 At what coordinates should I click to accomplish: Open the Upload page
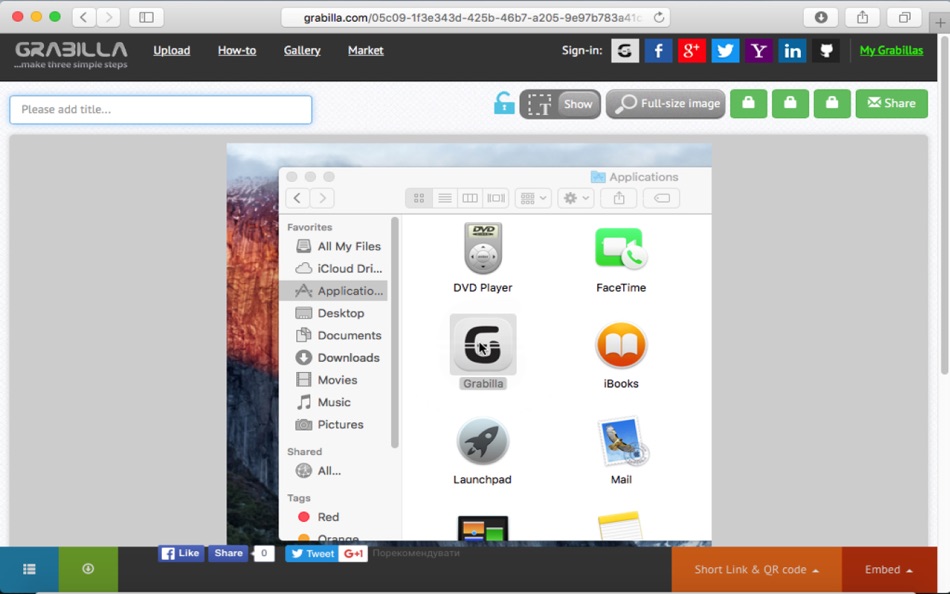pos(171,50)
